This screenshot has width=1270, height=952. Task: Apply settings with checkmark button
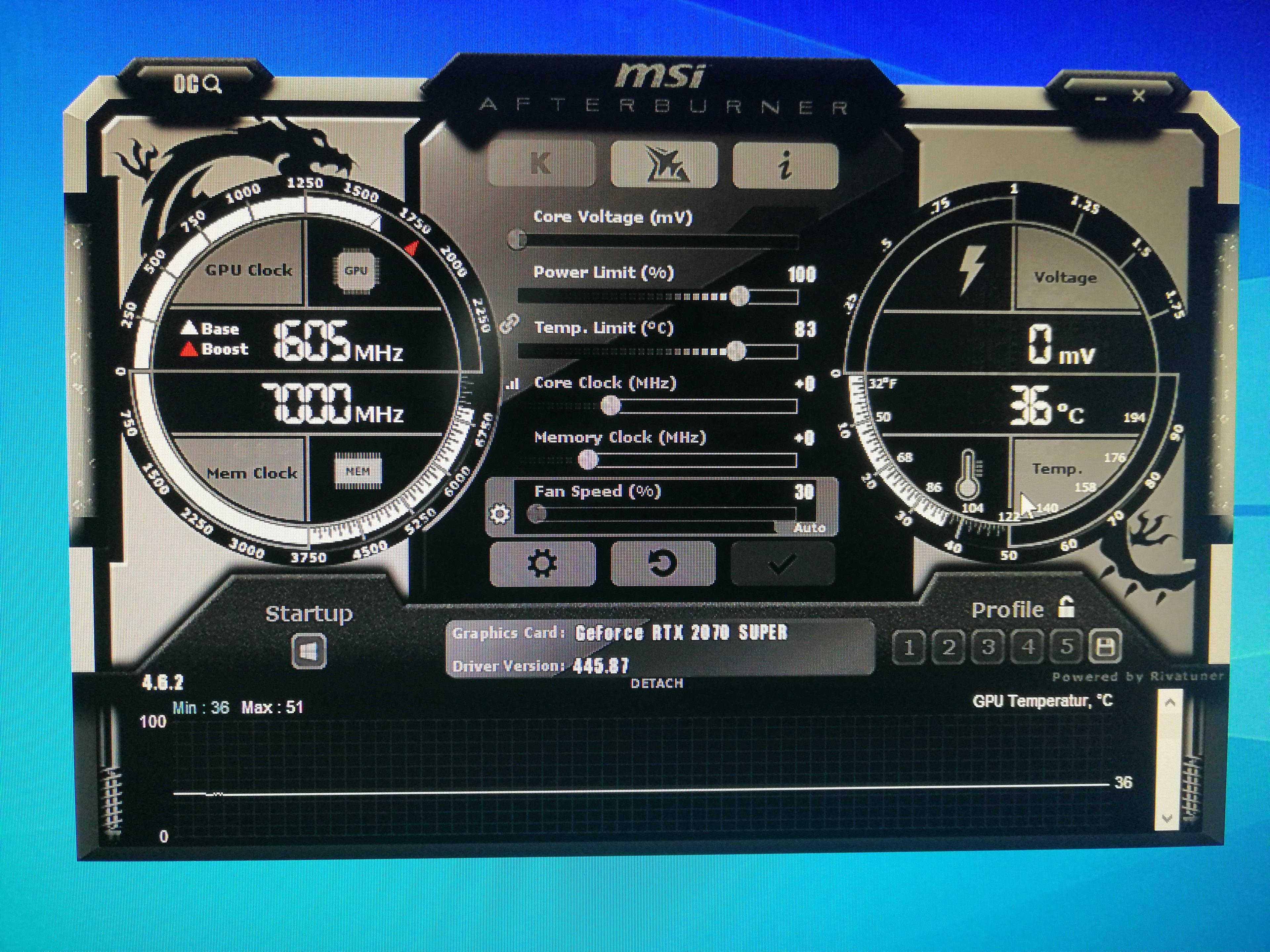click(782, 564)
